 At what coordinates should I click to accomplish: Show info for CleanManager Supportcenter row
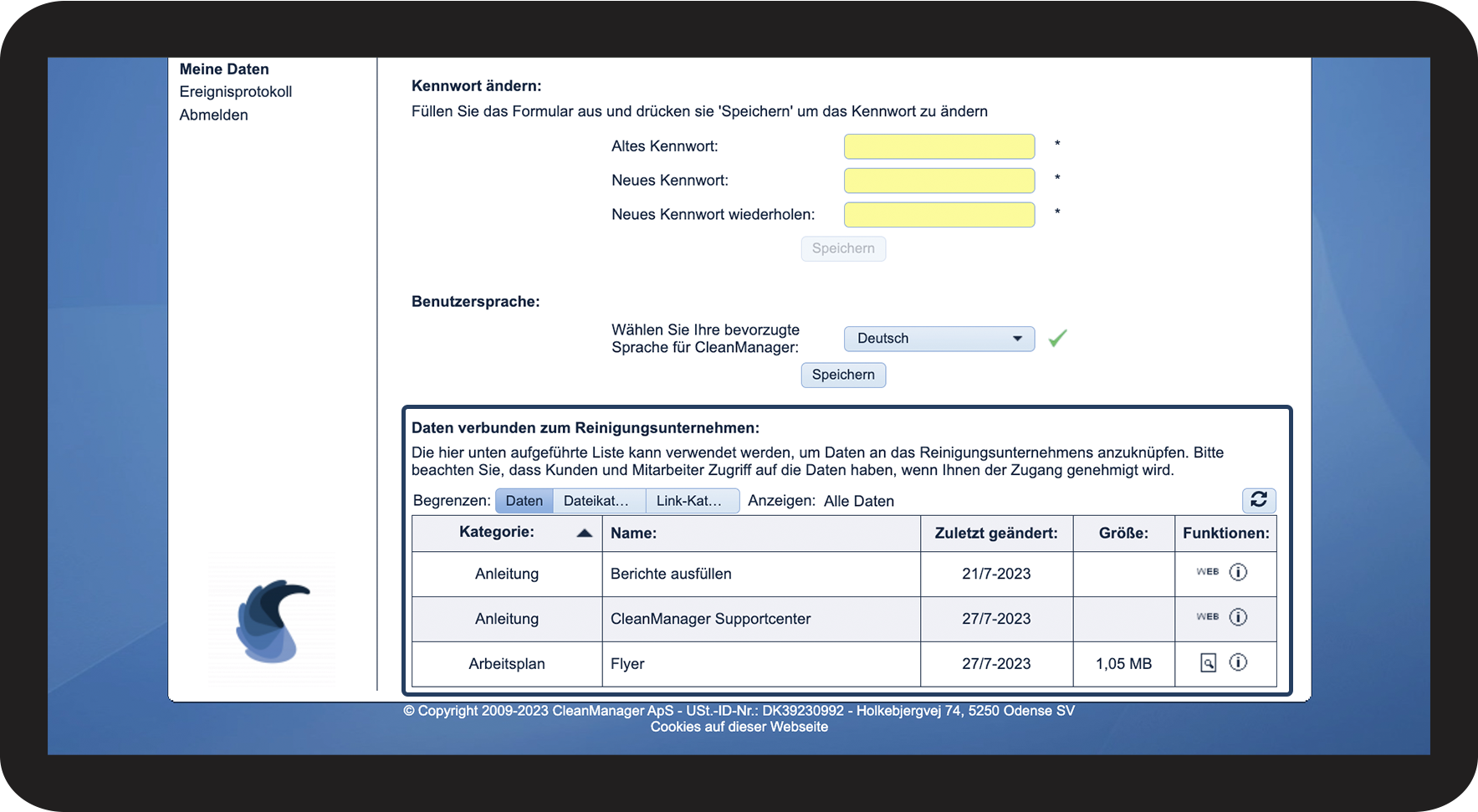[x=1238, y=617]
